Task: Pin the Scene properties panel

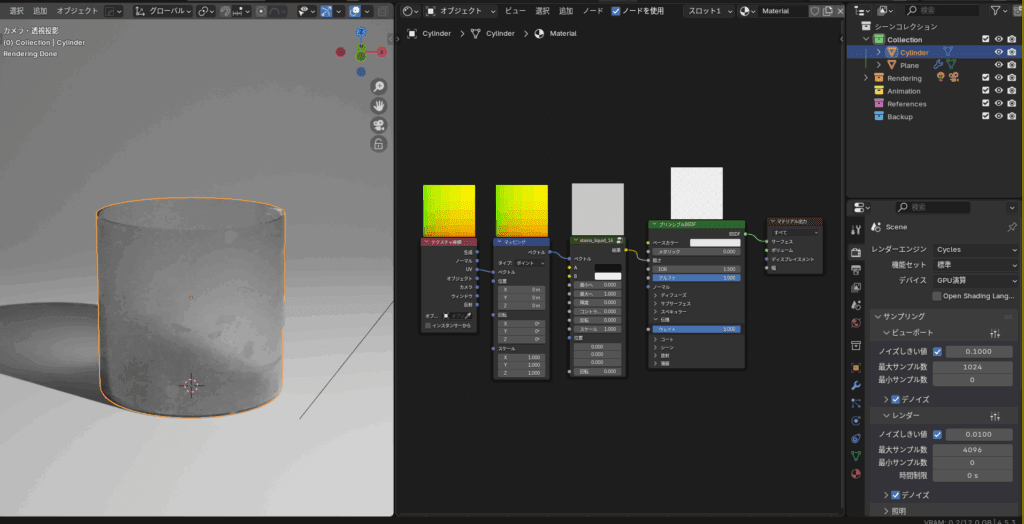Action: click(x=1011, y=228)
